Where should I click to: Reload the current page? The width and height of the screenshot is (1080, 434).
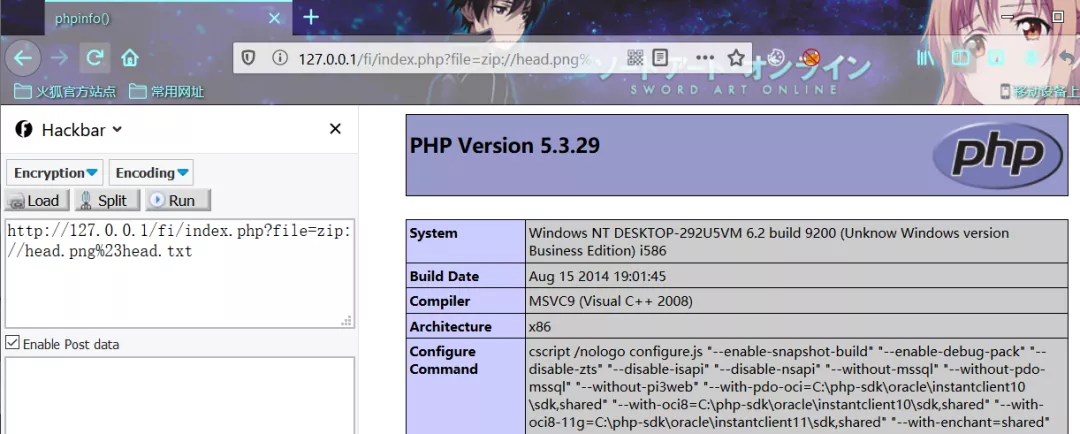pos(95,58)
